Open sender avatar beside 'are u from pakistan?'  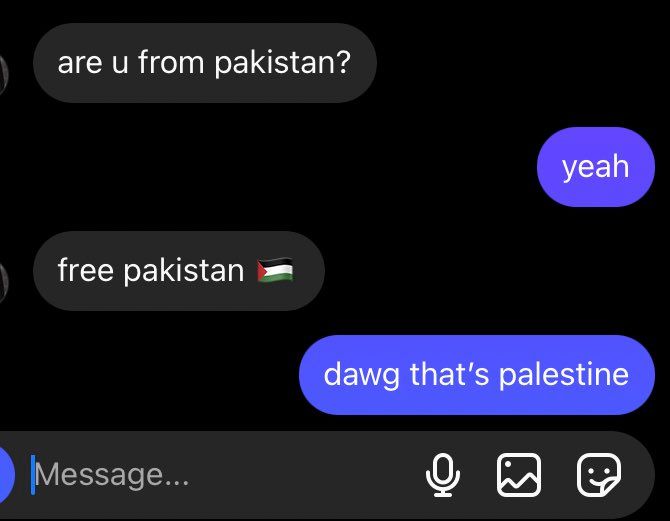3,74
